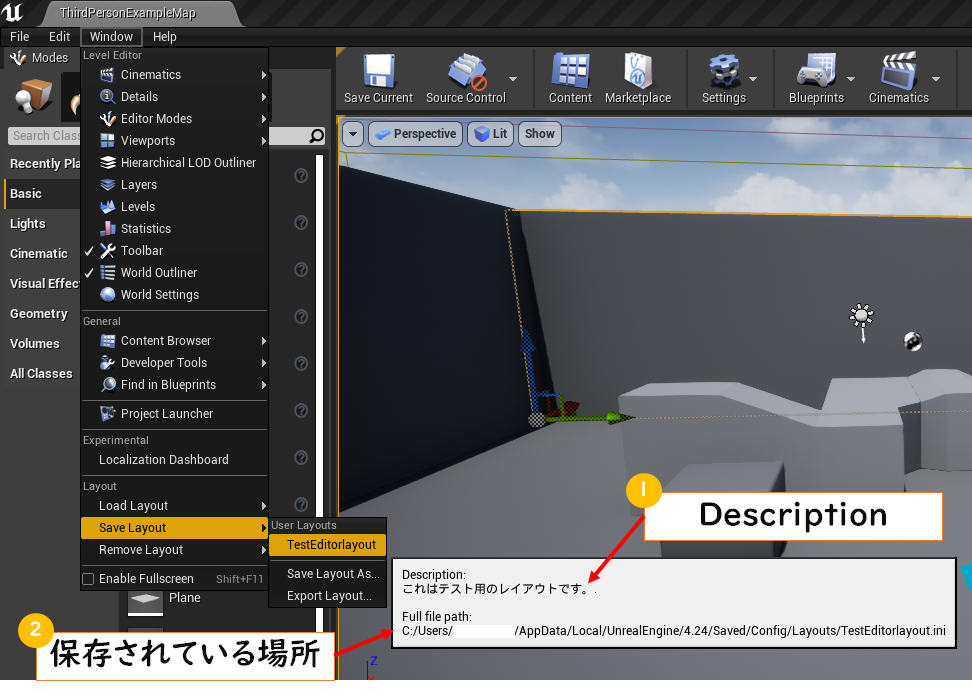972x694 pixels.
Task: Click the Window menu bar item
Action: [112, 37]
